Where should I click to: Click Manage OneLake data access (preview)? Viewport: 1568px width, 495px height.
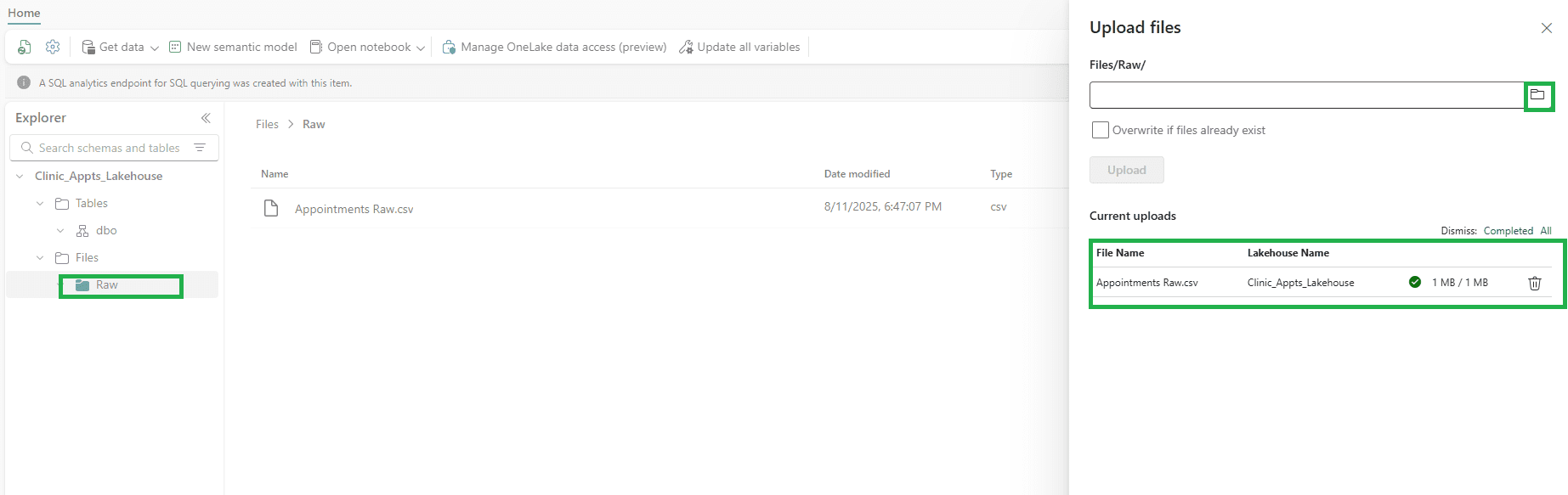(x=555, y=48)
